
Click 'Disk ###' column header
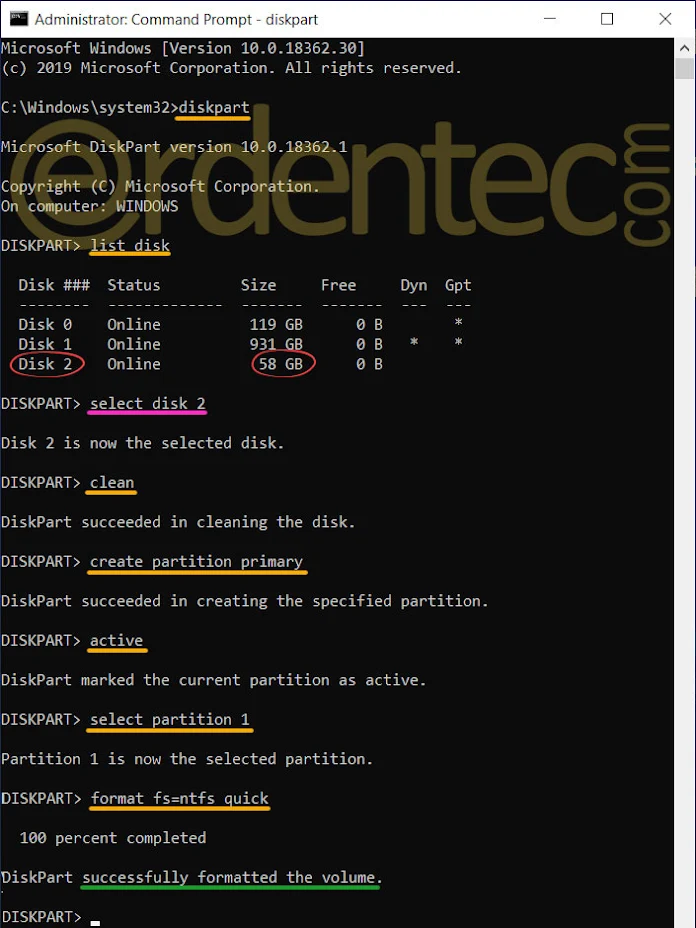[x=54, y=285]
